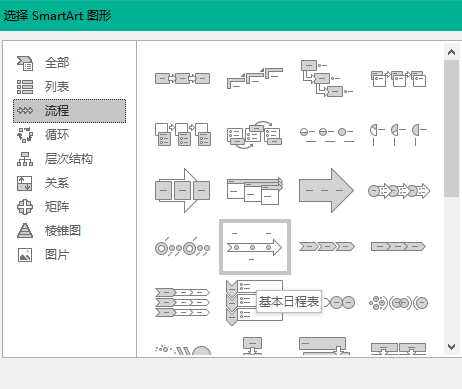Viewport: 462px width, 389px height.
Task: Open the 图片 category
Action: click(69, 255)
